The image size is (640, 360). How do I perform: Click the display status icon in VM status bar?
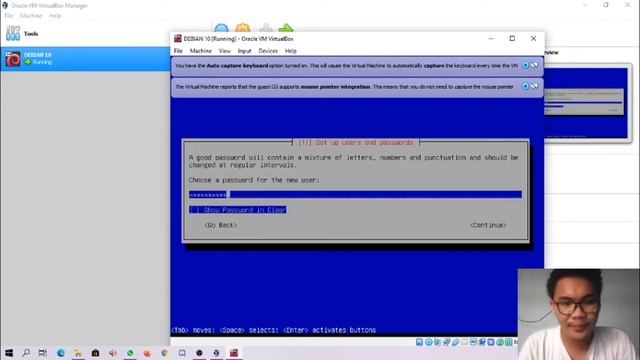[473, 342]
